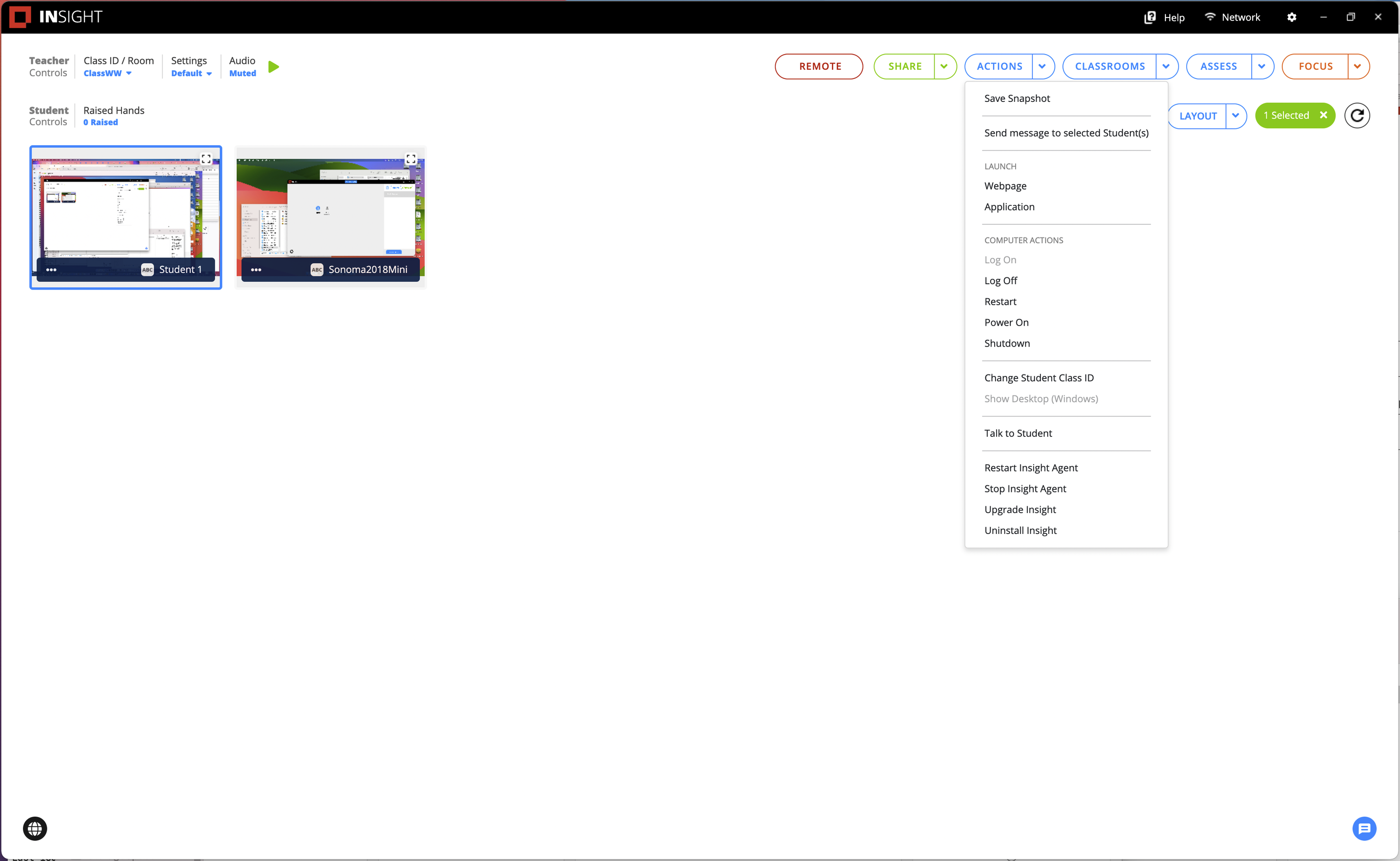
Task: Click the ABC icon on Sonoma2018Mini
Action: coord(317,269)
